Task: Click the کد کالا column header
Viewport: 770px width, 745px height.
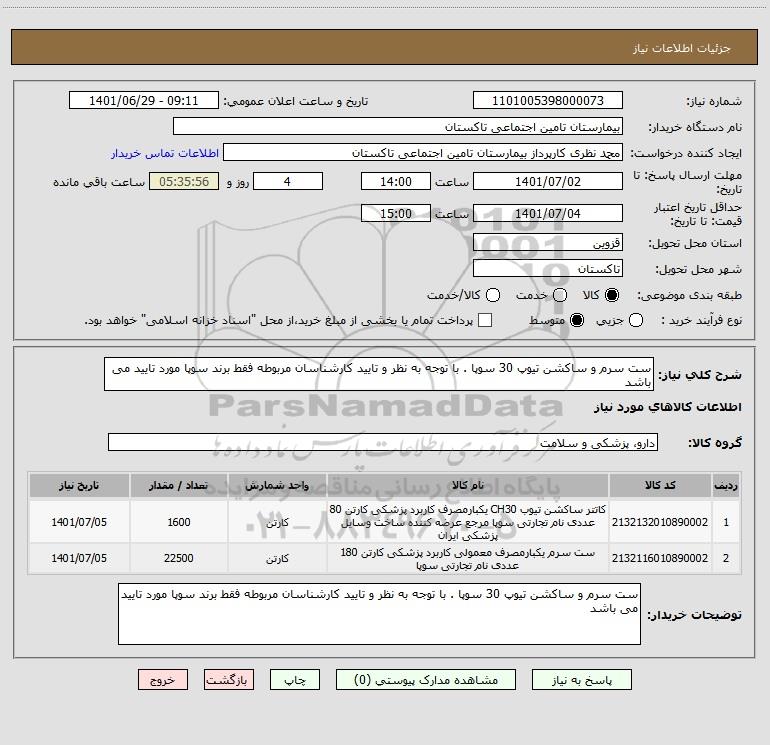Action: [660, 485]
